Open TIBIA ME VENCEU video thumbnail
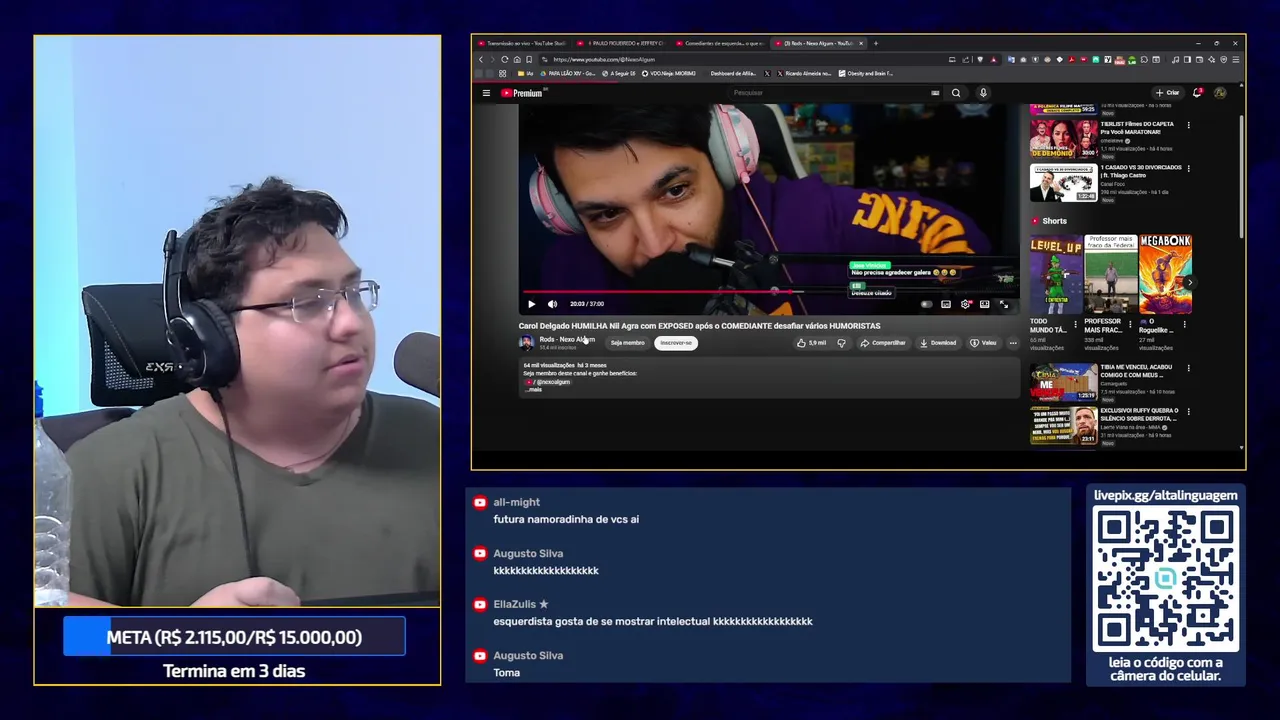This screenshot has width=1280, height=720. 1063,383
